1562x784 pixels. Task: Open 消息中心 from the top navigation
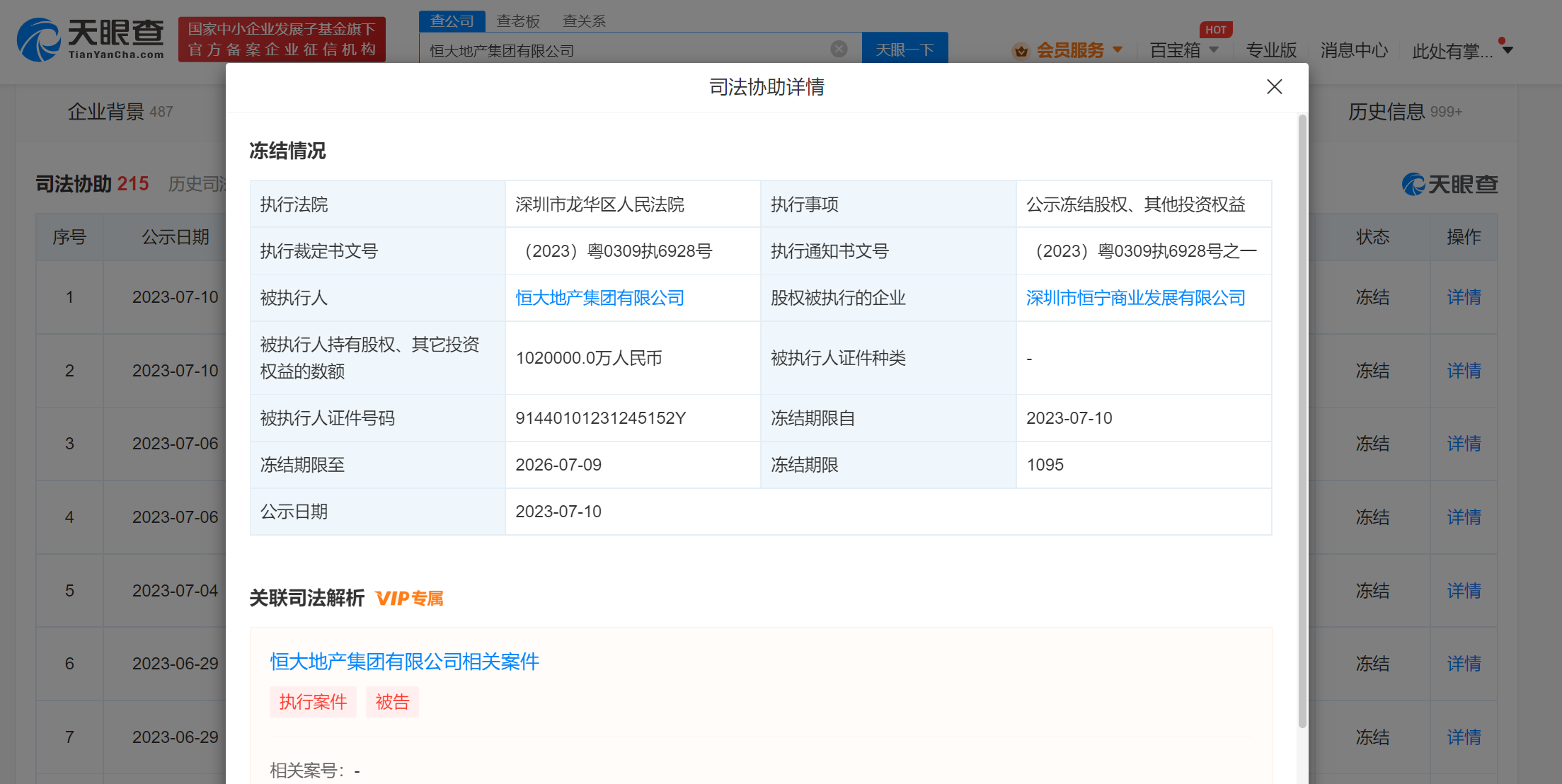tap(1353, 50)
